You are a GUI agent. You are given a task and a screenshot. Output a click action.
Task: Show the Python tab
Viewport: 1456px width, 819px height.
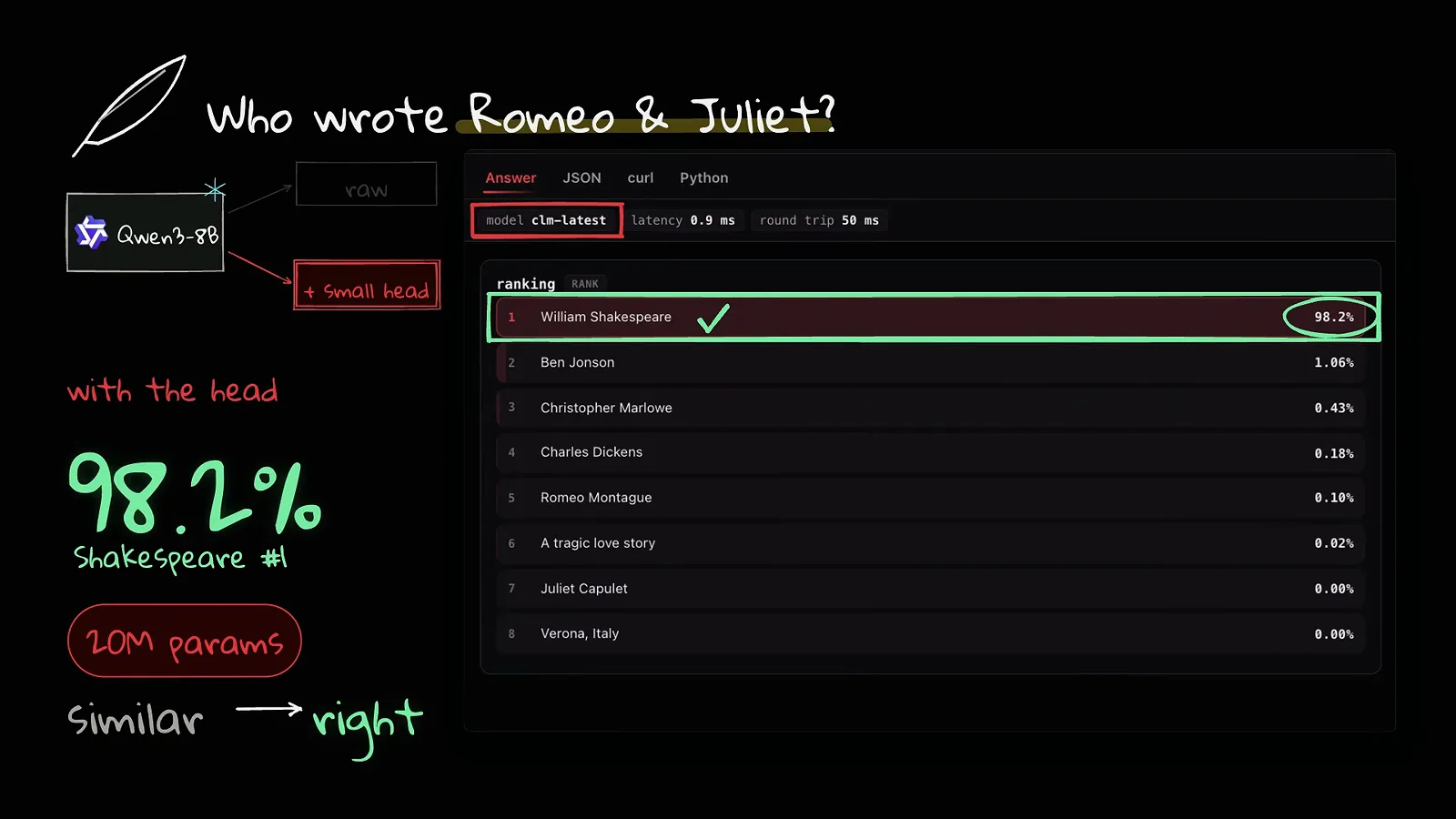point(703,177)
